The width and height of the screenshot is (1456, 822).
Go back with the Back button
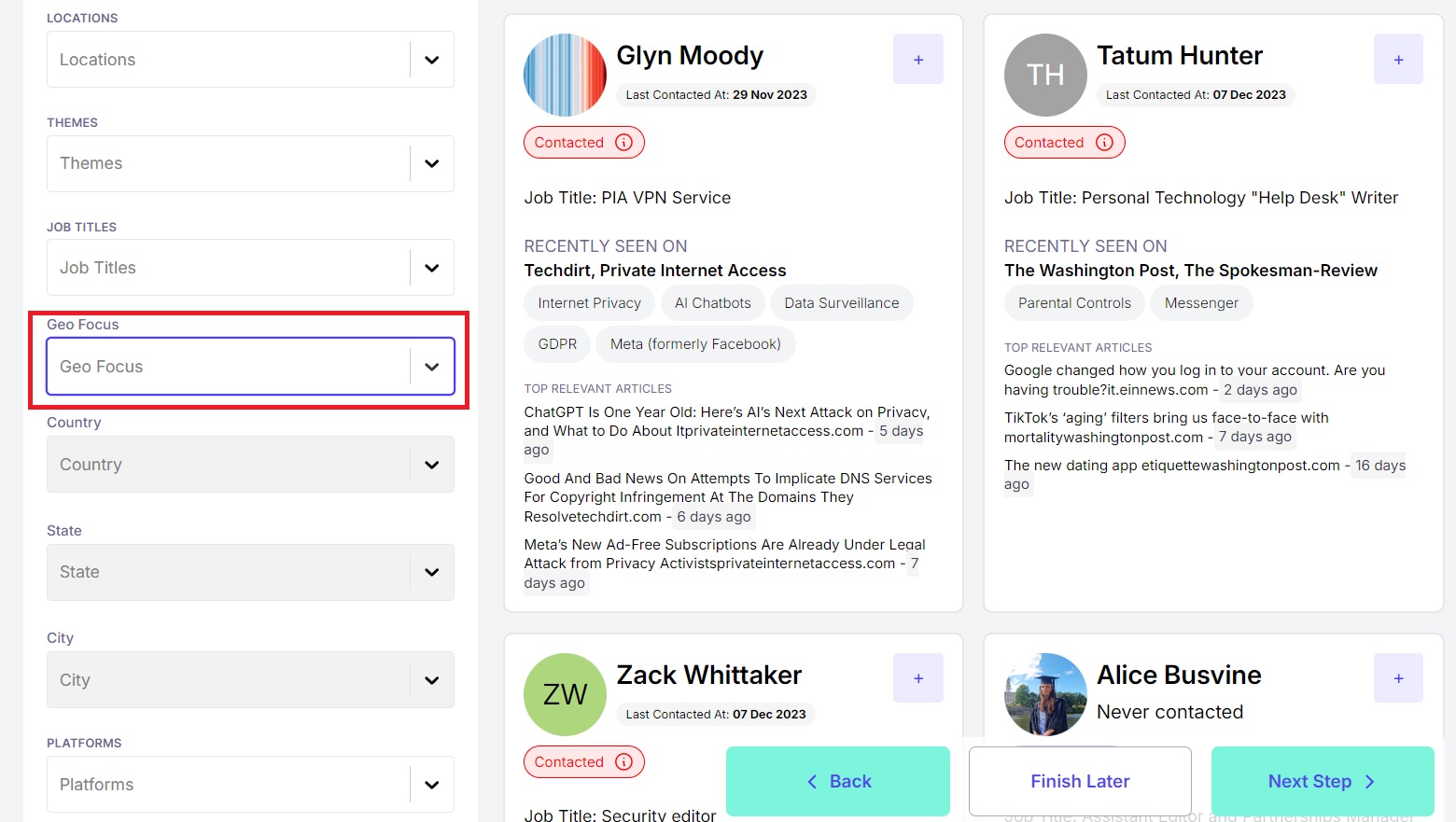838,781
